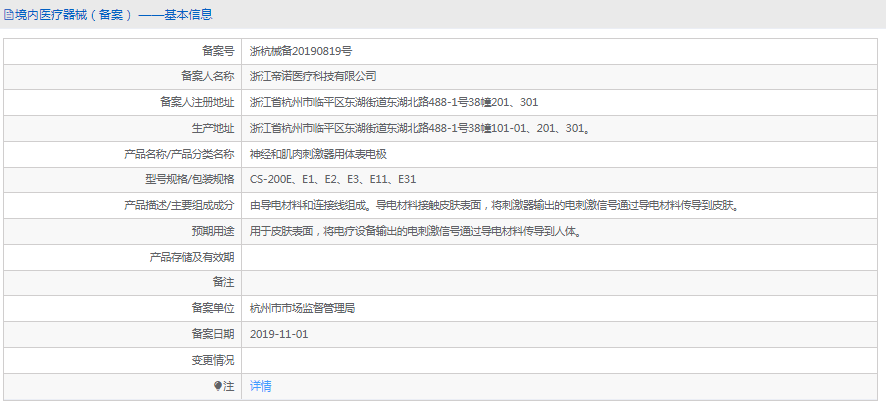Select product name 神经和肌肉刺激器用体表电极
This screenshot has width=886, height=407.
click(318, 154)
